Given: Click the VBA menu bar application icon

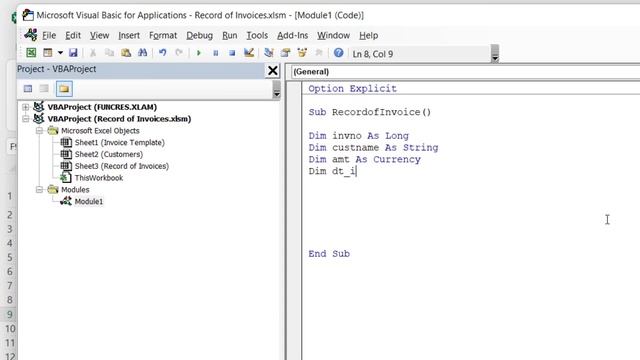Looking at the screenshot, I should [31, 35].
